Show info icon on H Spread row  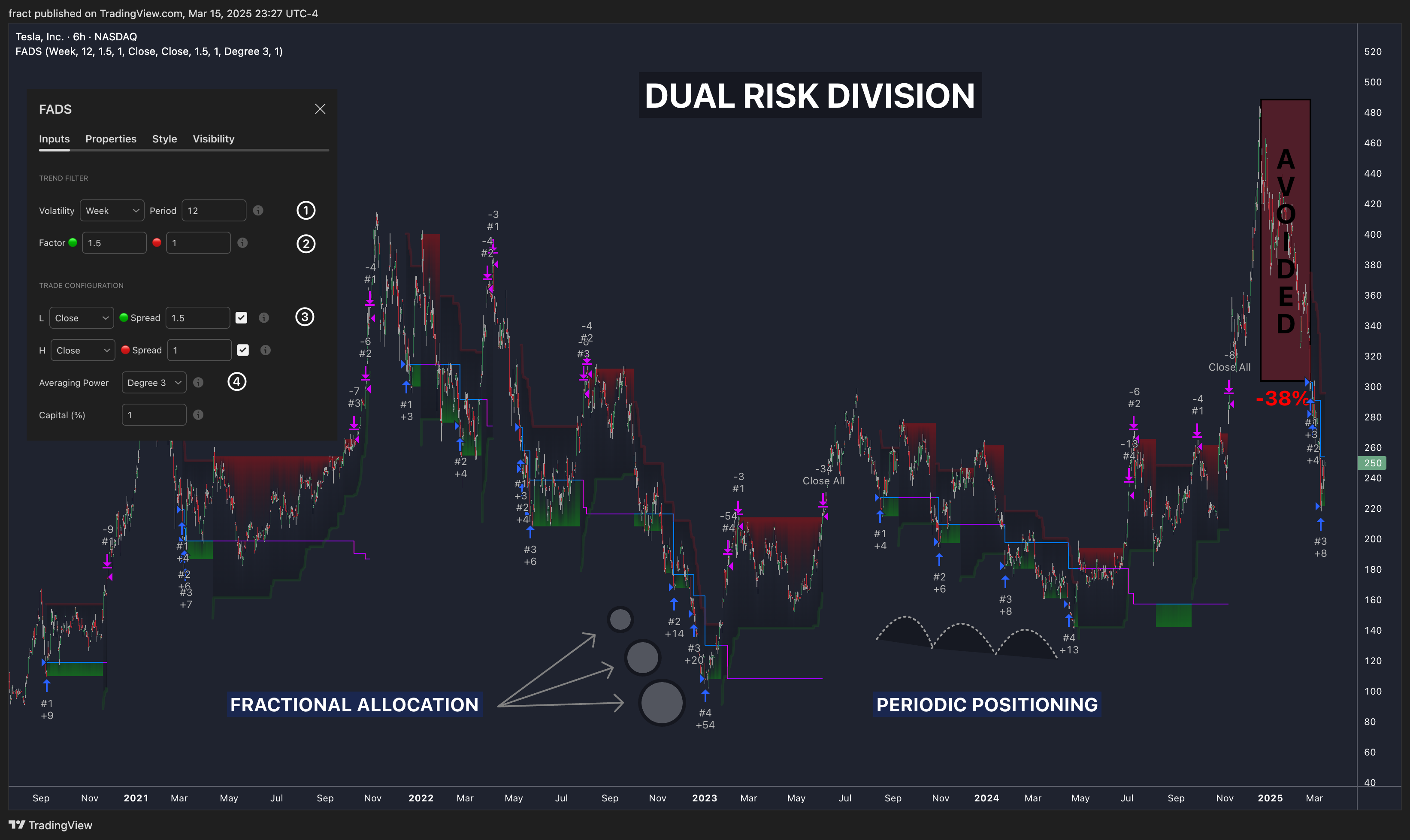point(266,351)
